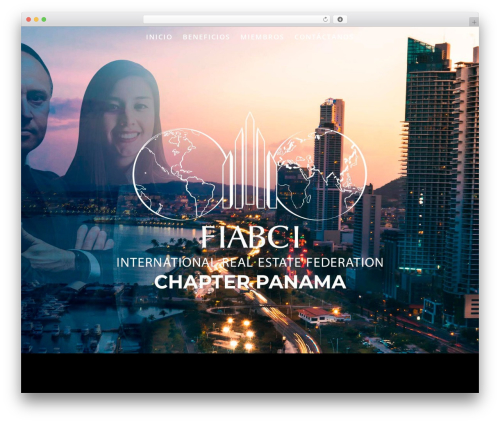Open the BENEFICIOS menu item
The width and height of the screenshot is (500, 423).
pos(206,37)
